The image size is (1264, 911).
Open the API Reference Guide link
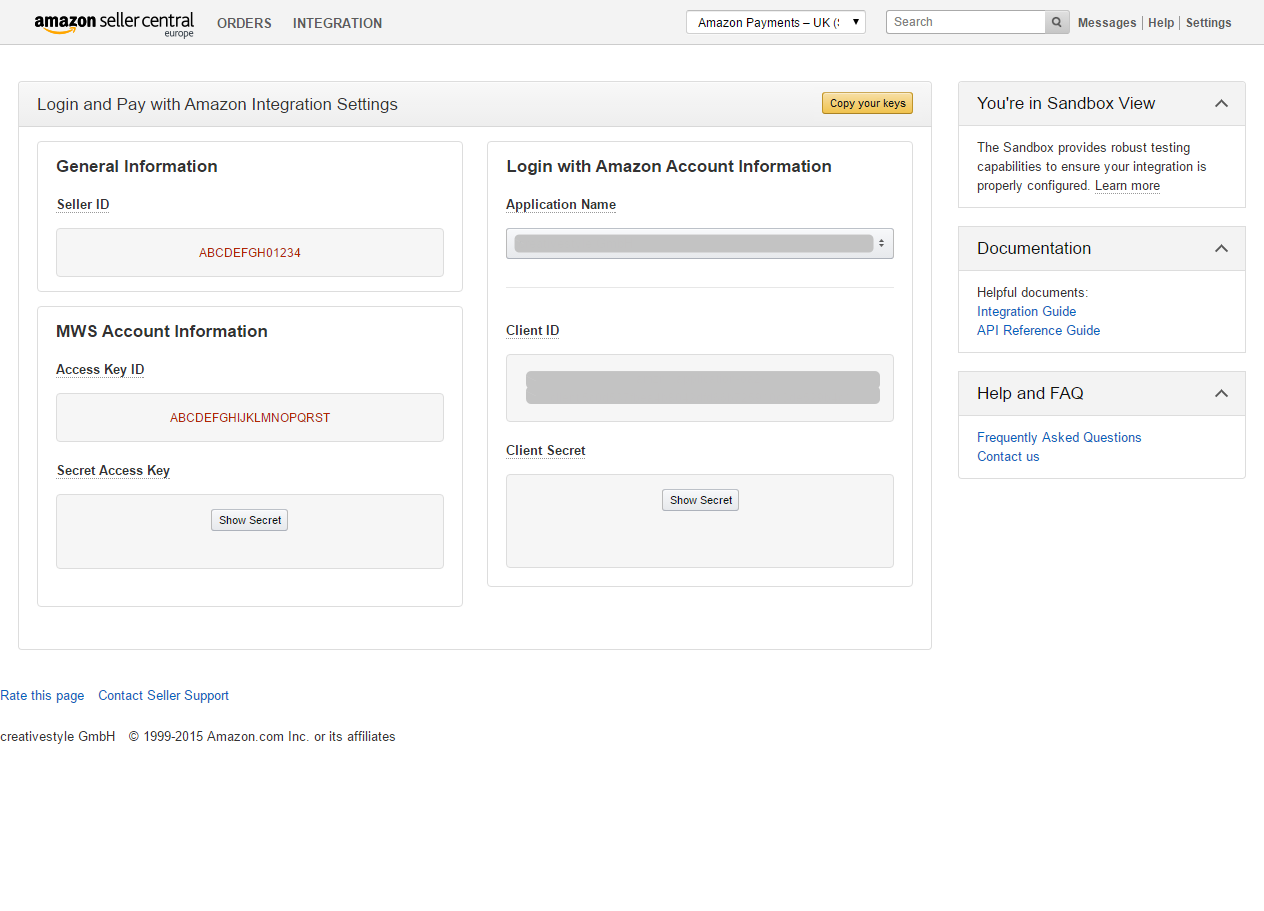click(x=1038, y=331)
